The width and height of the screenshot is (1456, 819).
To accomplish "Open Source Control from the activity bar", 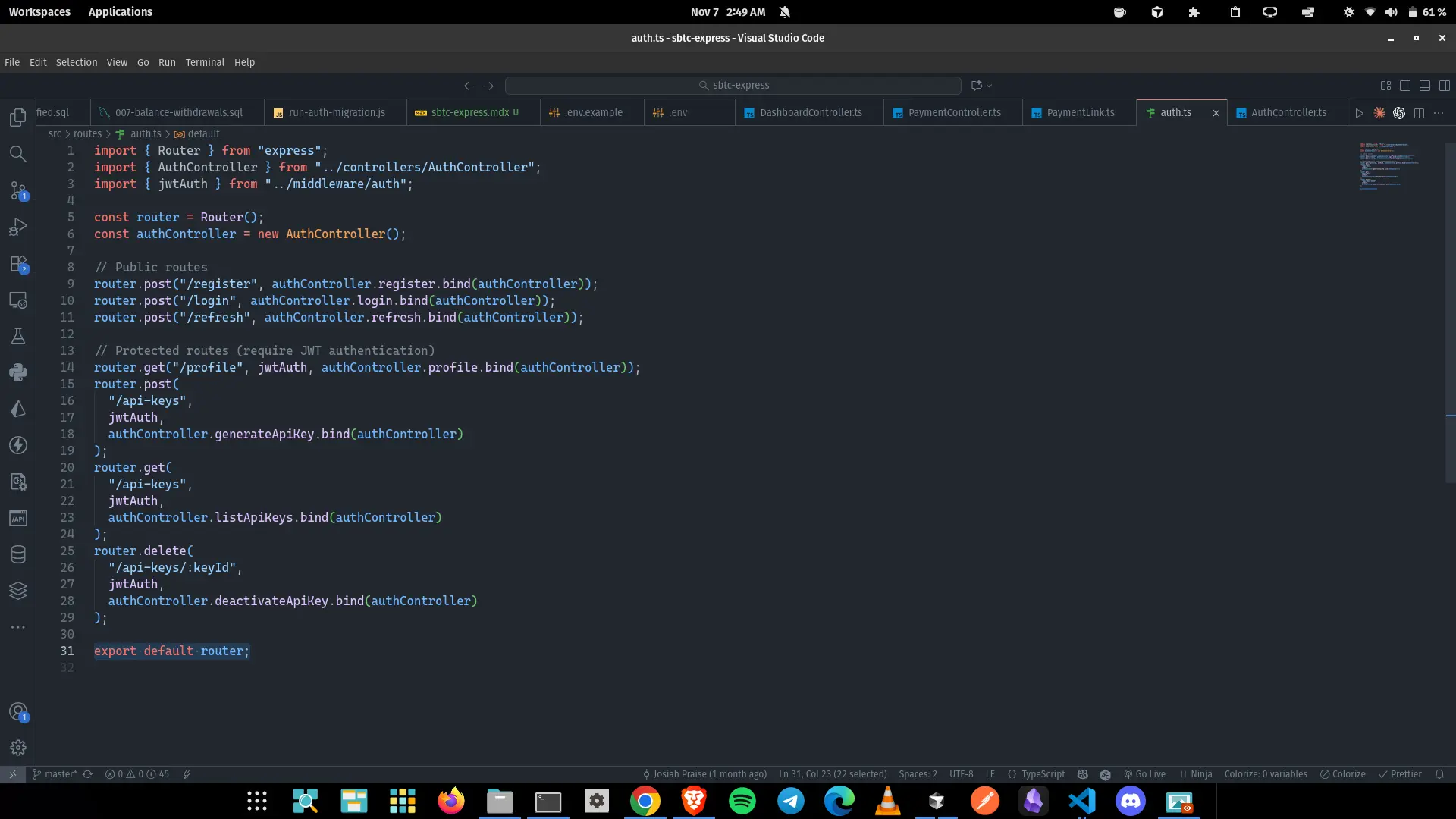I will tap(18, 190).
